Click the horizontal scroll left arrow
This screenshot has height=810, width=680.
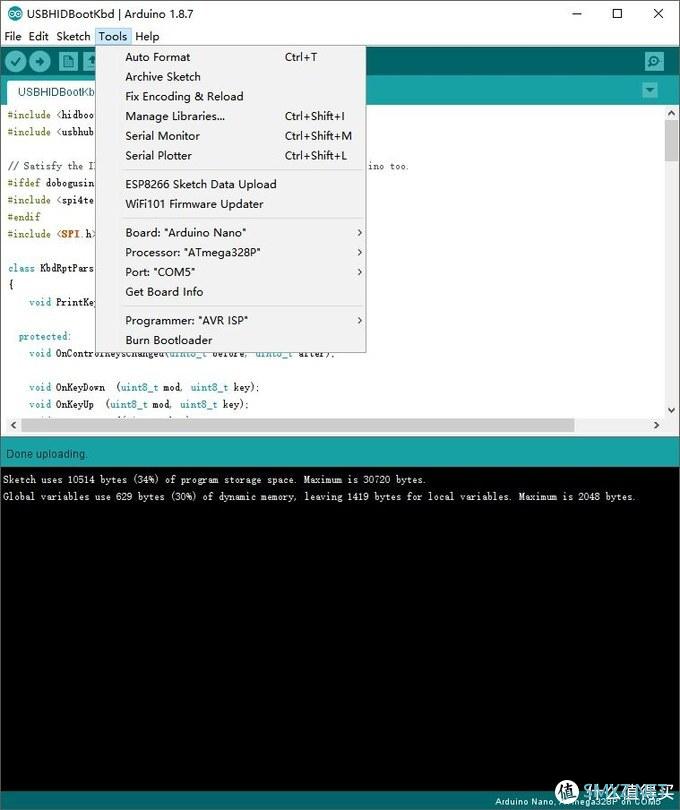coord(14,425)
